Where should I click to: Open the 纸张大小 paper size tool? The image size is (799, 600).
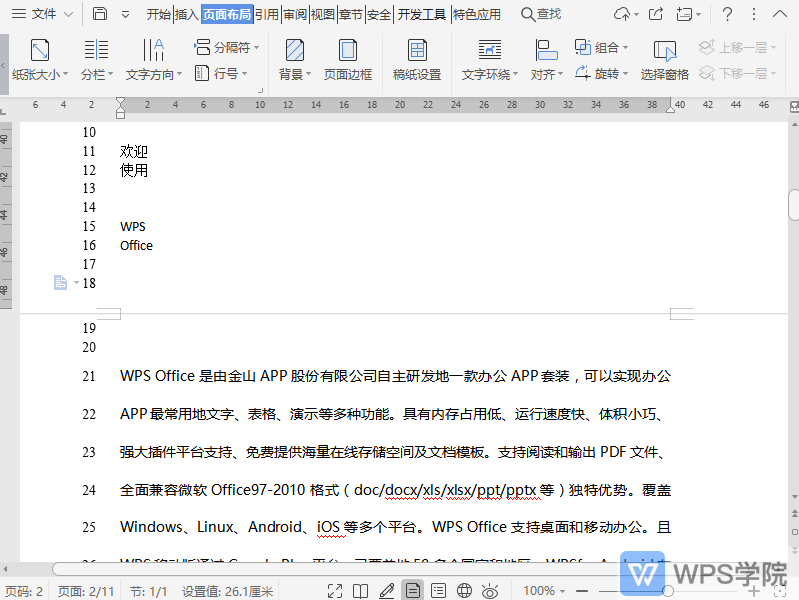[40, 60]
